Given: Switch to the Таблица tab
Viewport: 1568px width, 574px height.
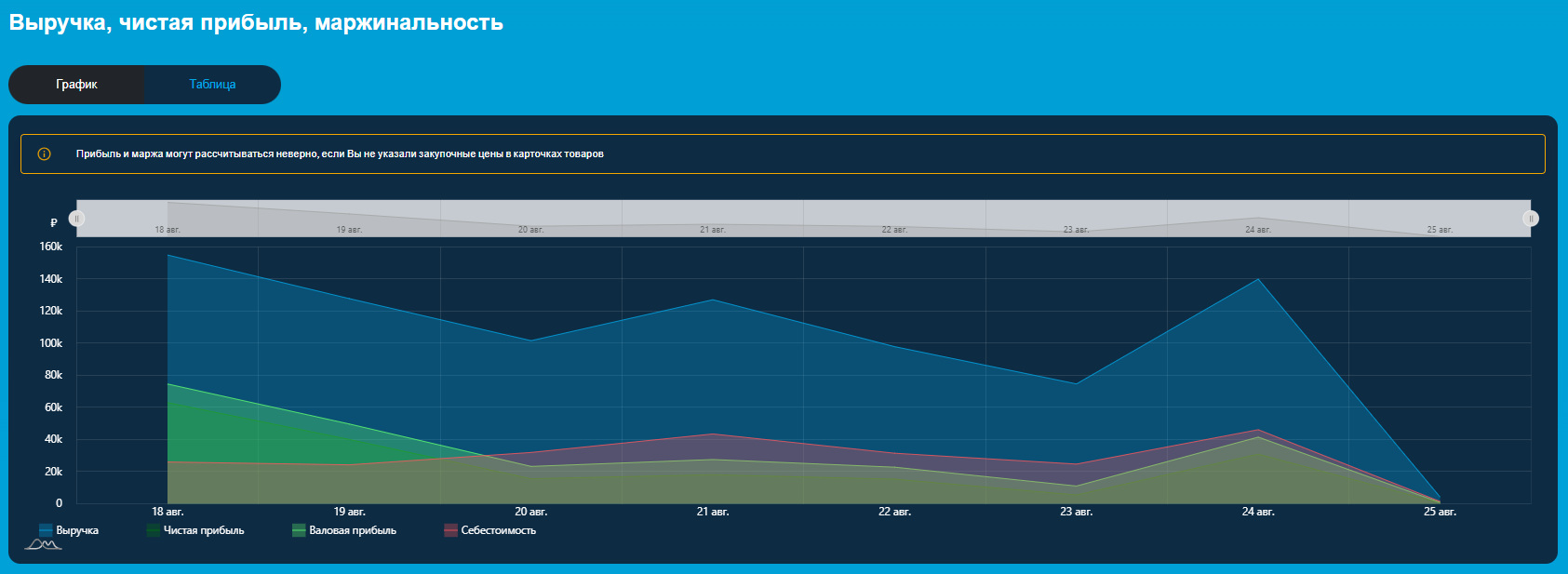Looking at the screenshot, I should [x=212, y=85].
